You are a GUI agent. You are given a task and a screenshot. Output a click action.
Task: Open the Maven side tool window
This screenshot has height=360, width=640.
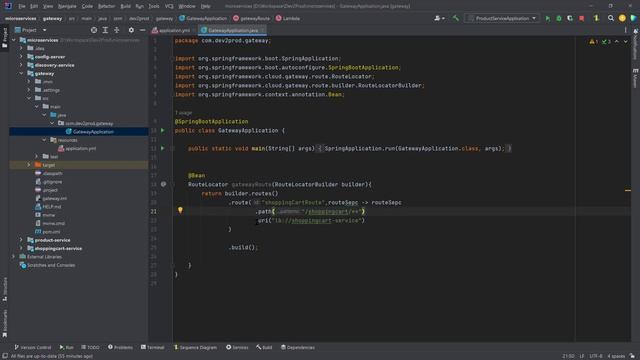point(636,78)
